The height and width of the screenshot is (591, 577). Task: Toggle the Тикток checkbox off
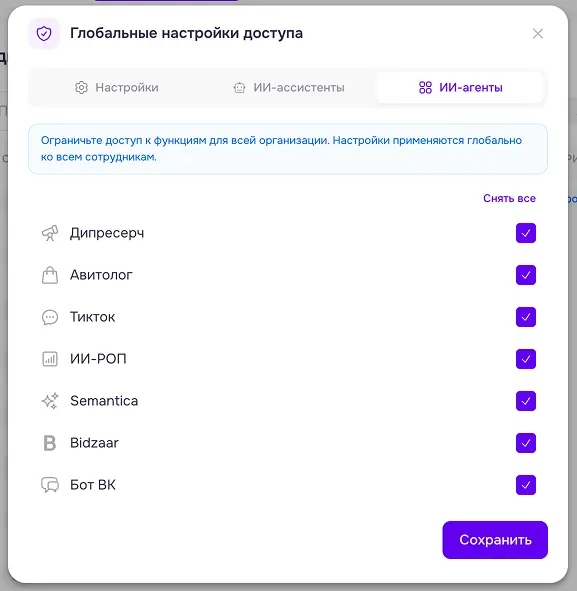[x=526, y=317]
